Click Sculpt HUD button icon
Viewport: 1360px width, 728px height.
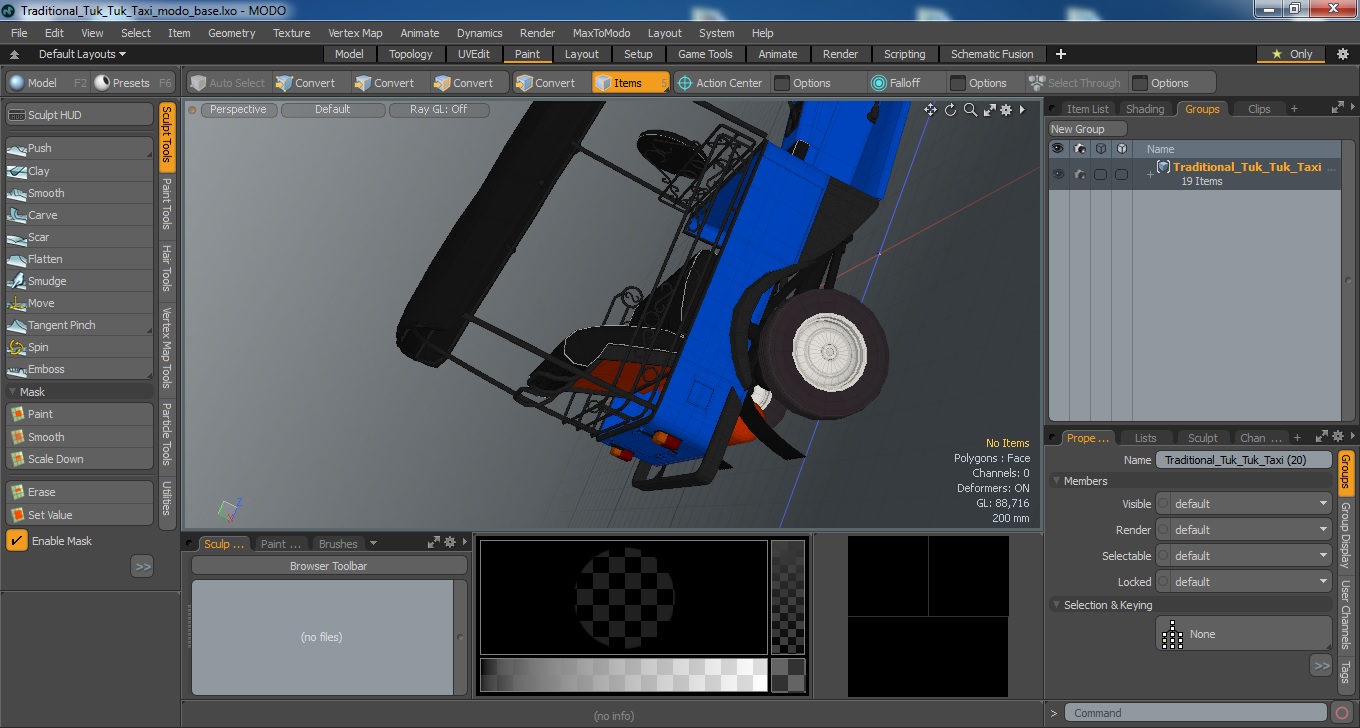click(17, 115)
